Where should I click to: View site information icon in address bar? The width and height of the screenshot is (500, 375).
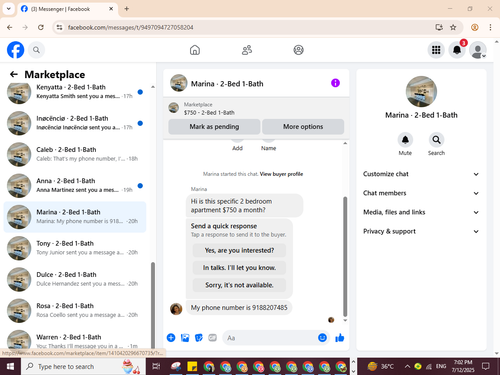tap(59, 27)
